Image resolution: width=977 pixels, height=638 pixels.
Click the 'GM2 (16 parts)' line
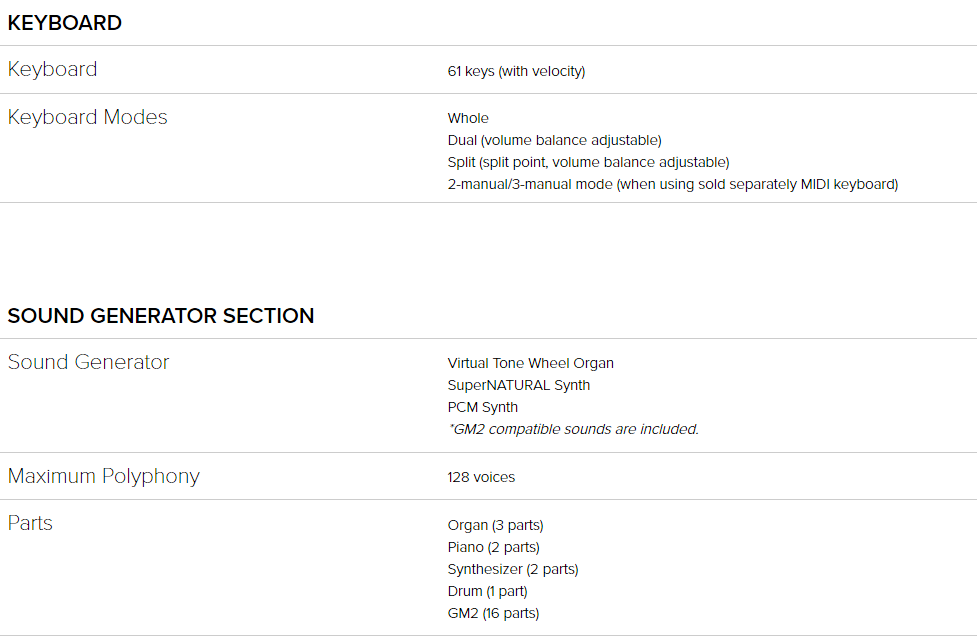click(493, 613)
